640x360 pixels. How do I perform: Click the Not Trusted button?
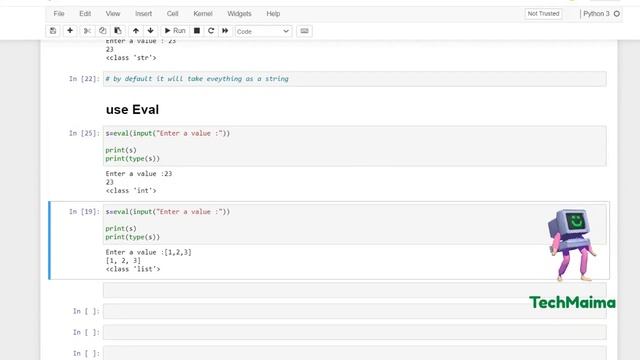pos(543,13)
